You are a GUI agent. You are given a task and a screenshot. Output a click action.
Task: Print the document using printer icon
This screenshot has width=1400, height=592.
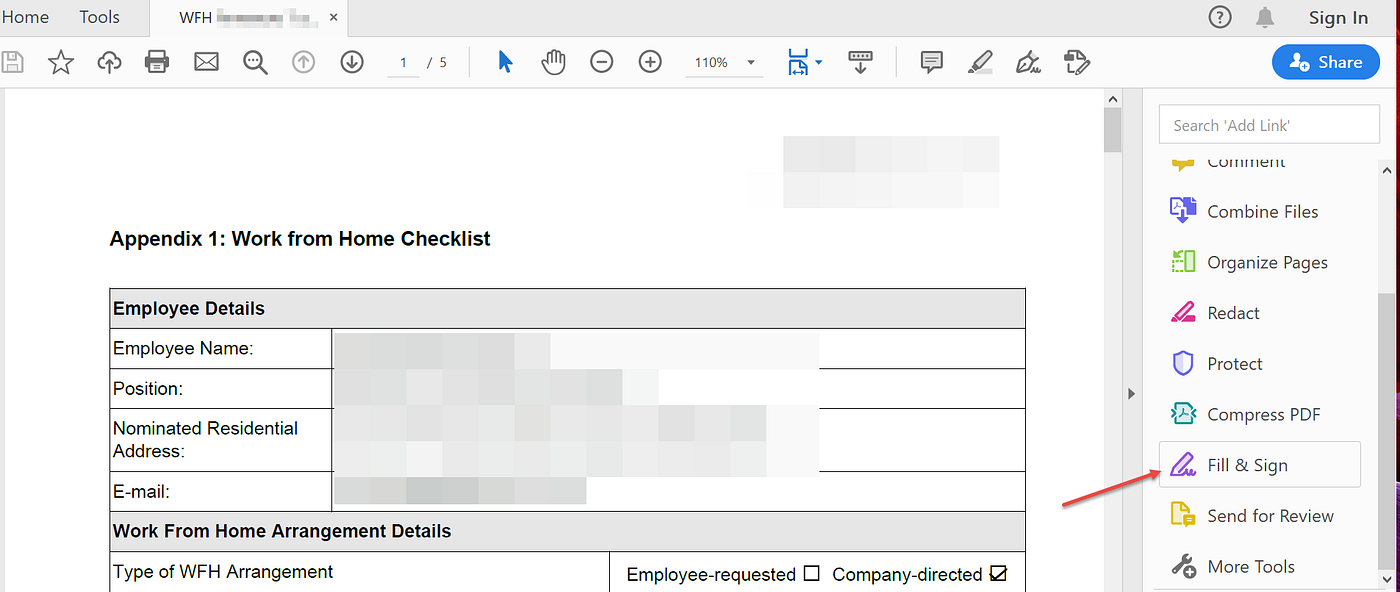[x=157, y=62]
